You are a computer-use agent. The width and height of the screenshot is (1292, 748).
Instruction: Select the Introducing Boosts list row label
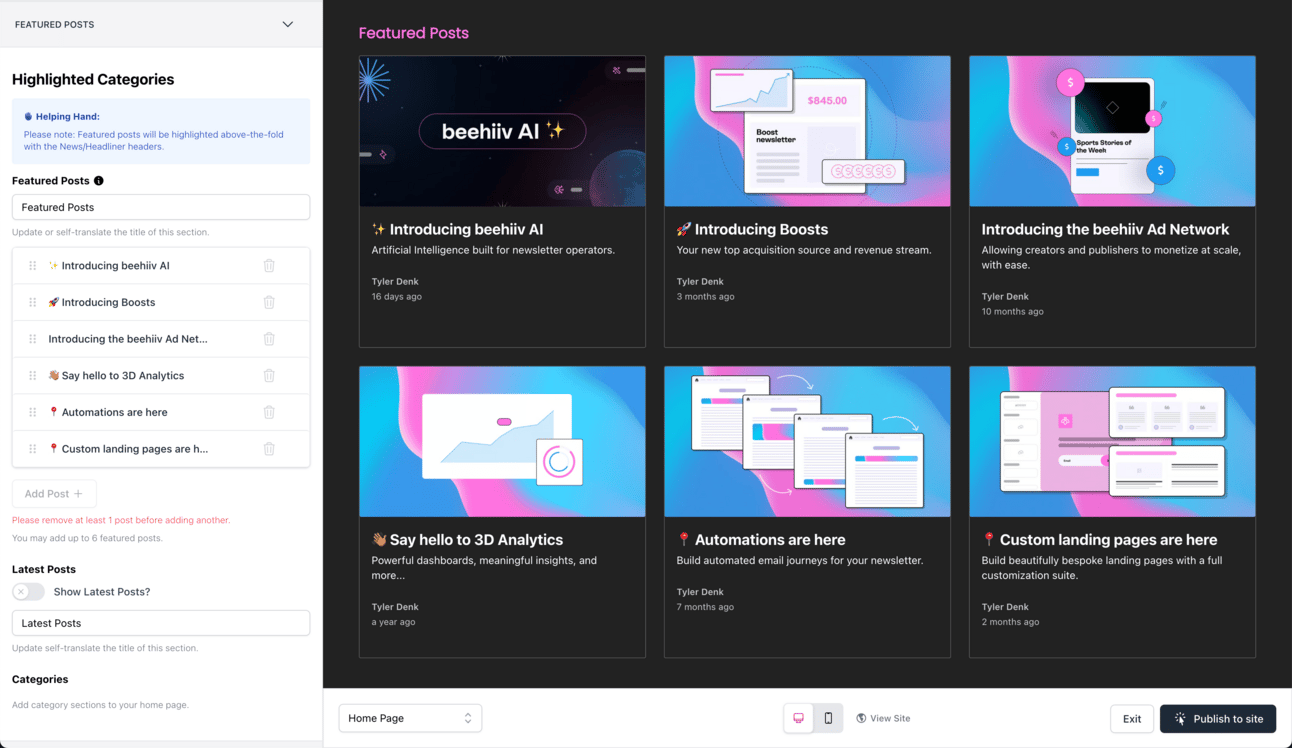(x=102, y=302)
